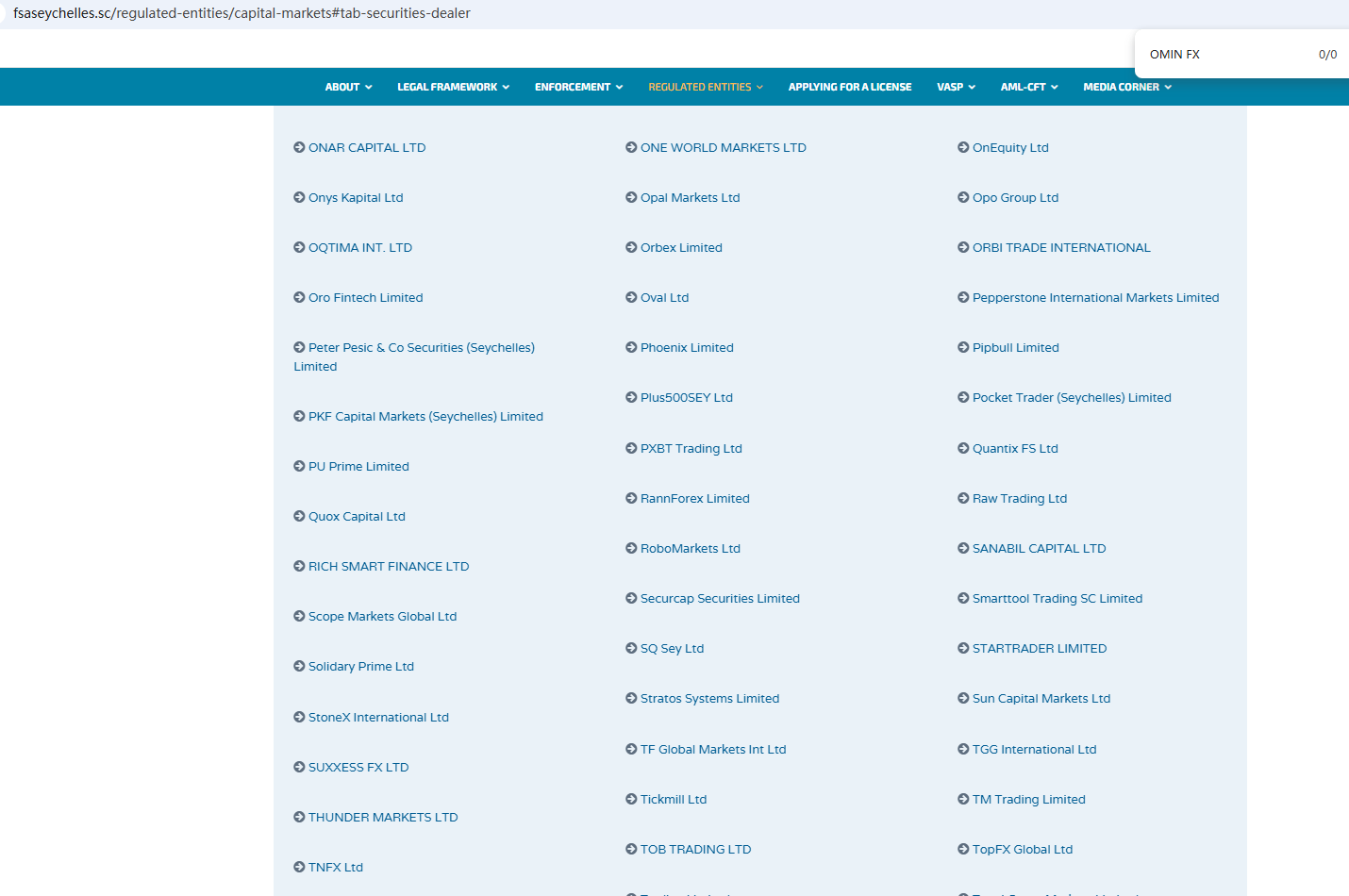Screen dimensions: 1349x896
Task: Click the arrow icon beside STARTRADER LIMITED
Action: click(x=963, y=648)
